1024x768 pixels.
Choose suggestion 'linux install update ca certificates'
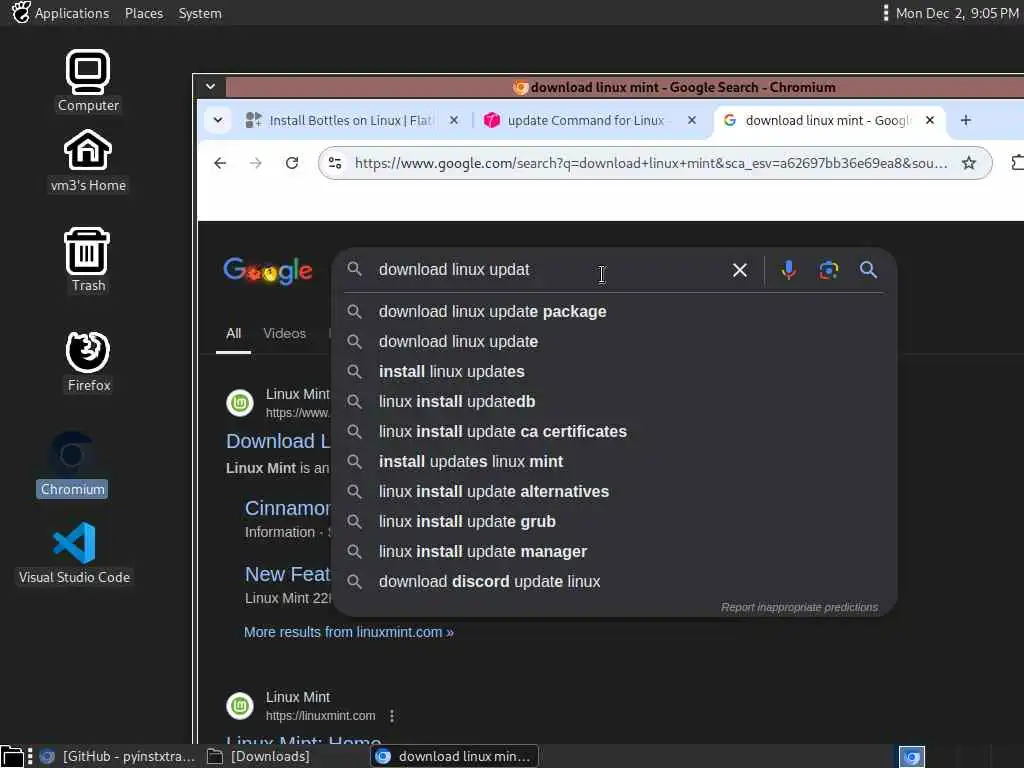click(614, 432)
